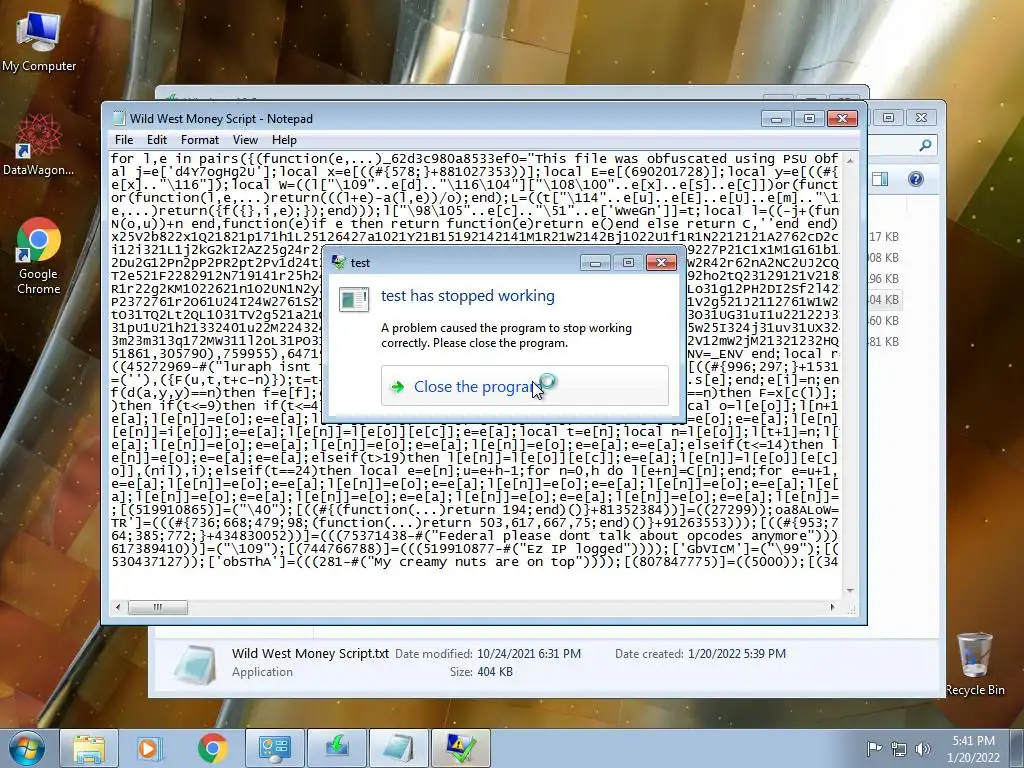The image size is (1024, 768).
Task: Open the DataWagon desktop shortcut
Action: 39,145
